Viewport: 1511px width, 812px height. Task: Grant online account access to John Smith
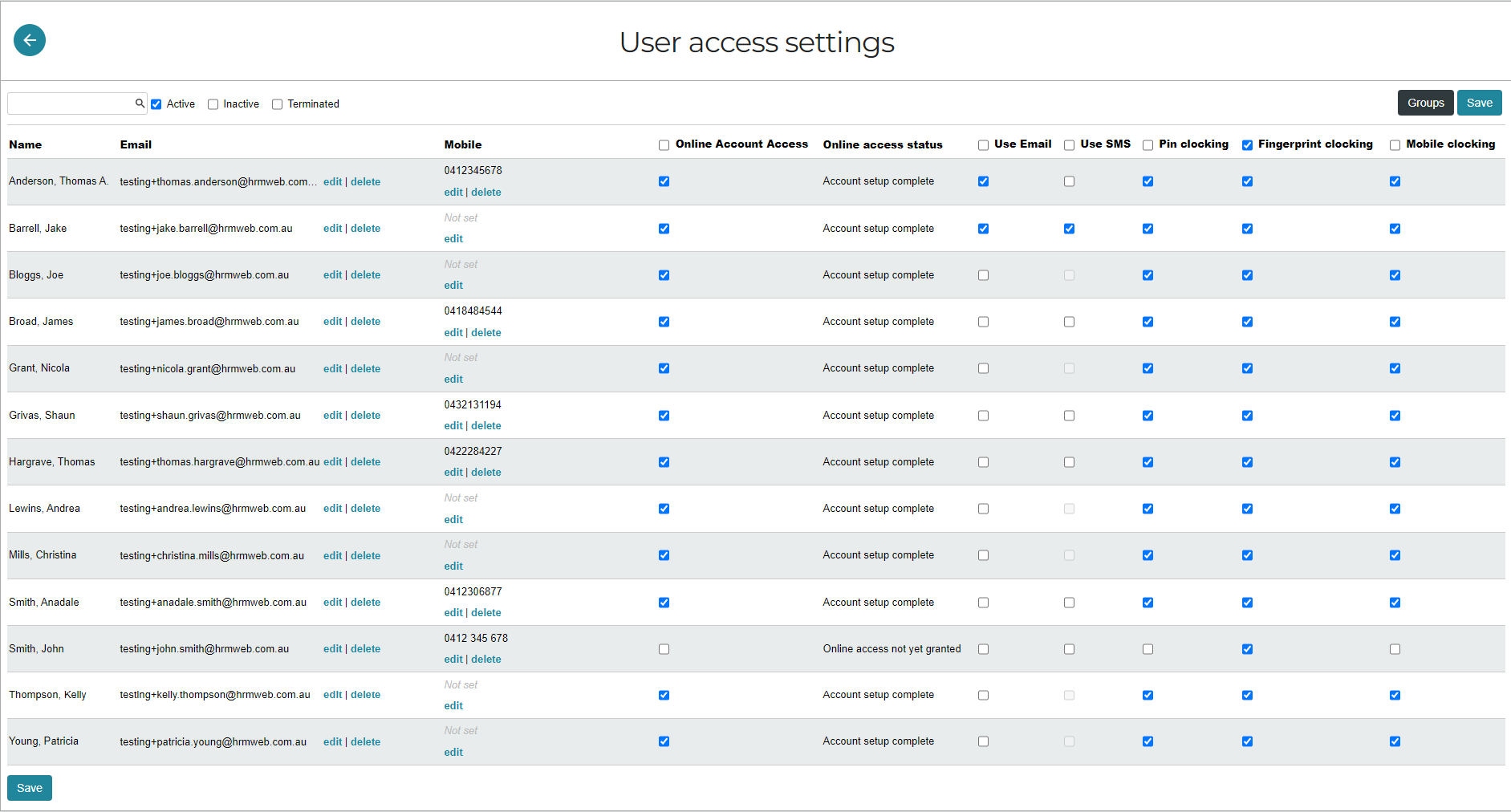[x=664, y=649]
